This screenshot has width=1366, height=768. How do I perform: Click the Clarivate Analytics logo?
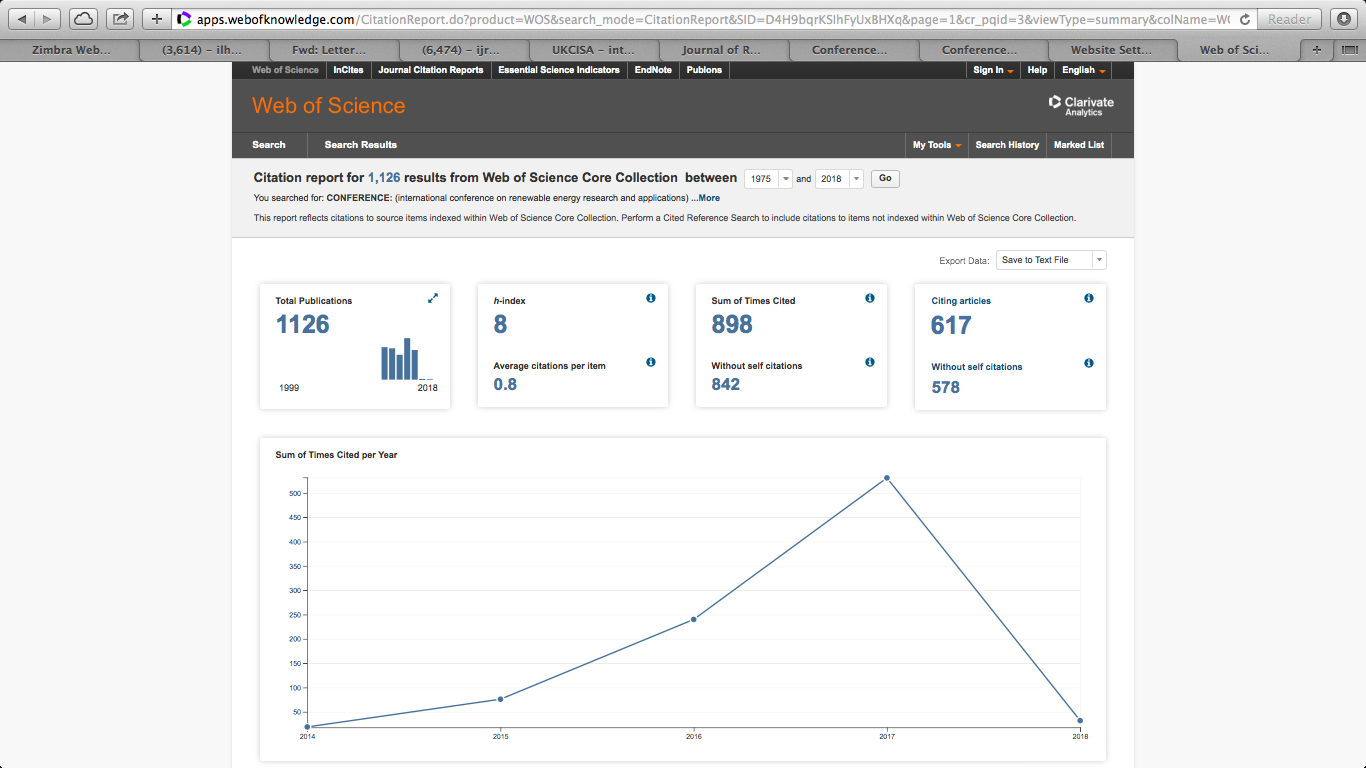(1081, 105)
